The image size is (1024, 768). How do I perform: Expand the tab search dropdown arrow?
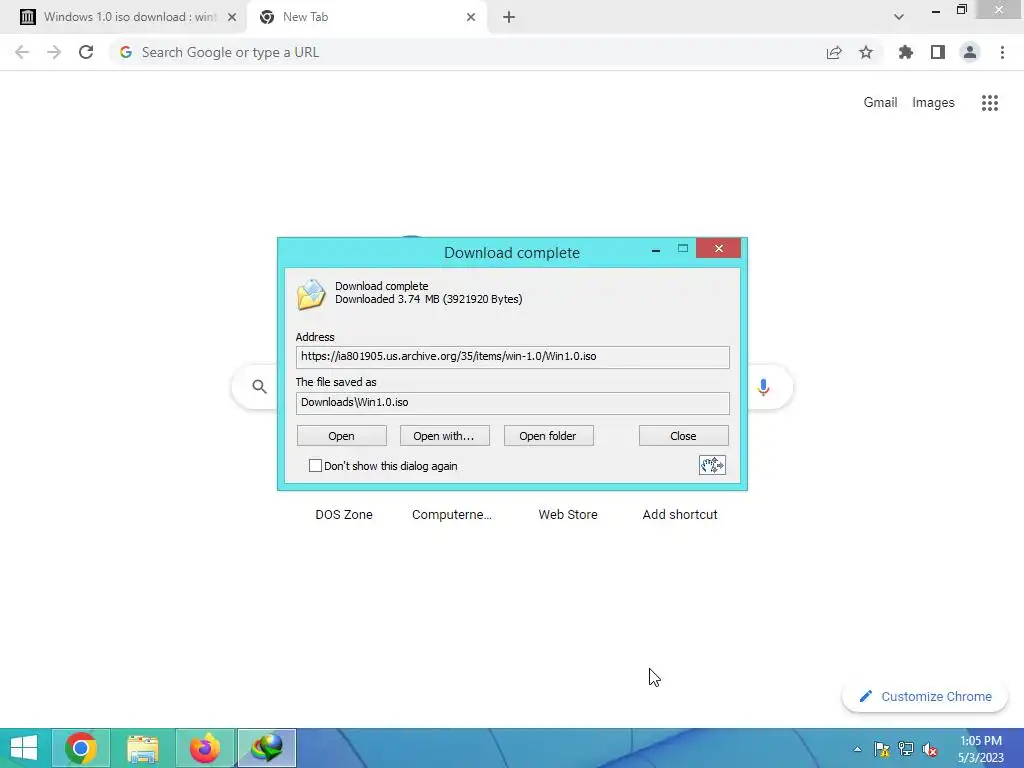coord(899,17)
